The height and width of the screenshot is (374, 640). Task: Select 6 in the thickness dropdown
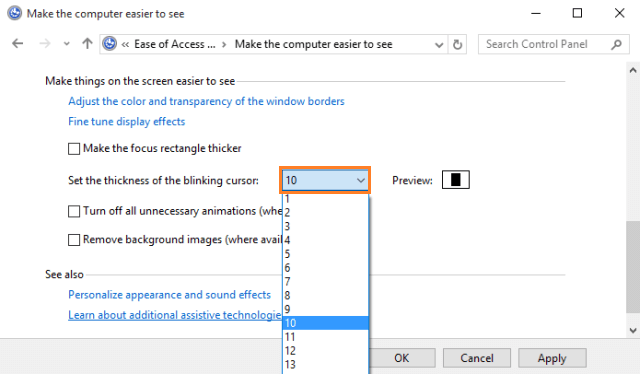point(325,268)
